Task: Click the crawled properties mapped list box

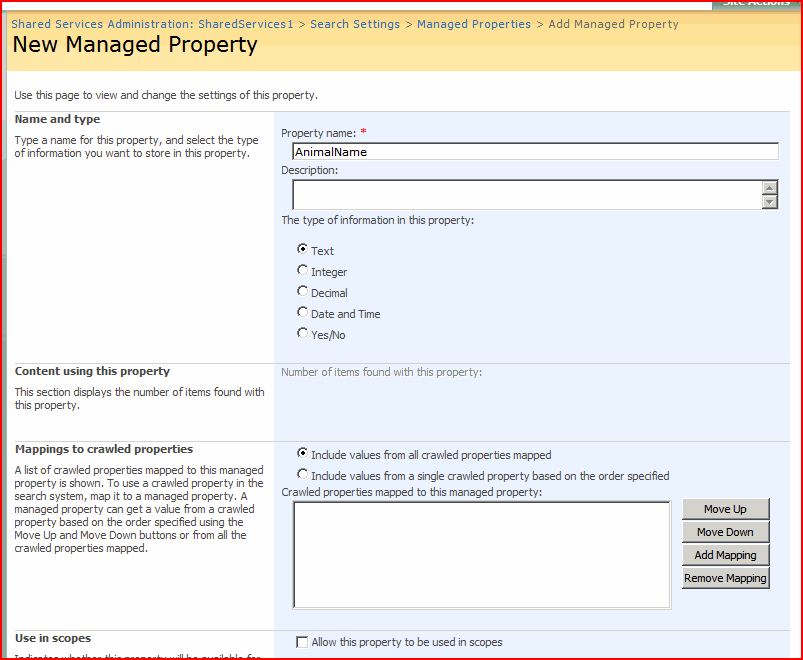Action: 481,554
